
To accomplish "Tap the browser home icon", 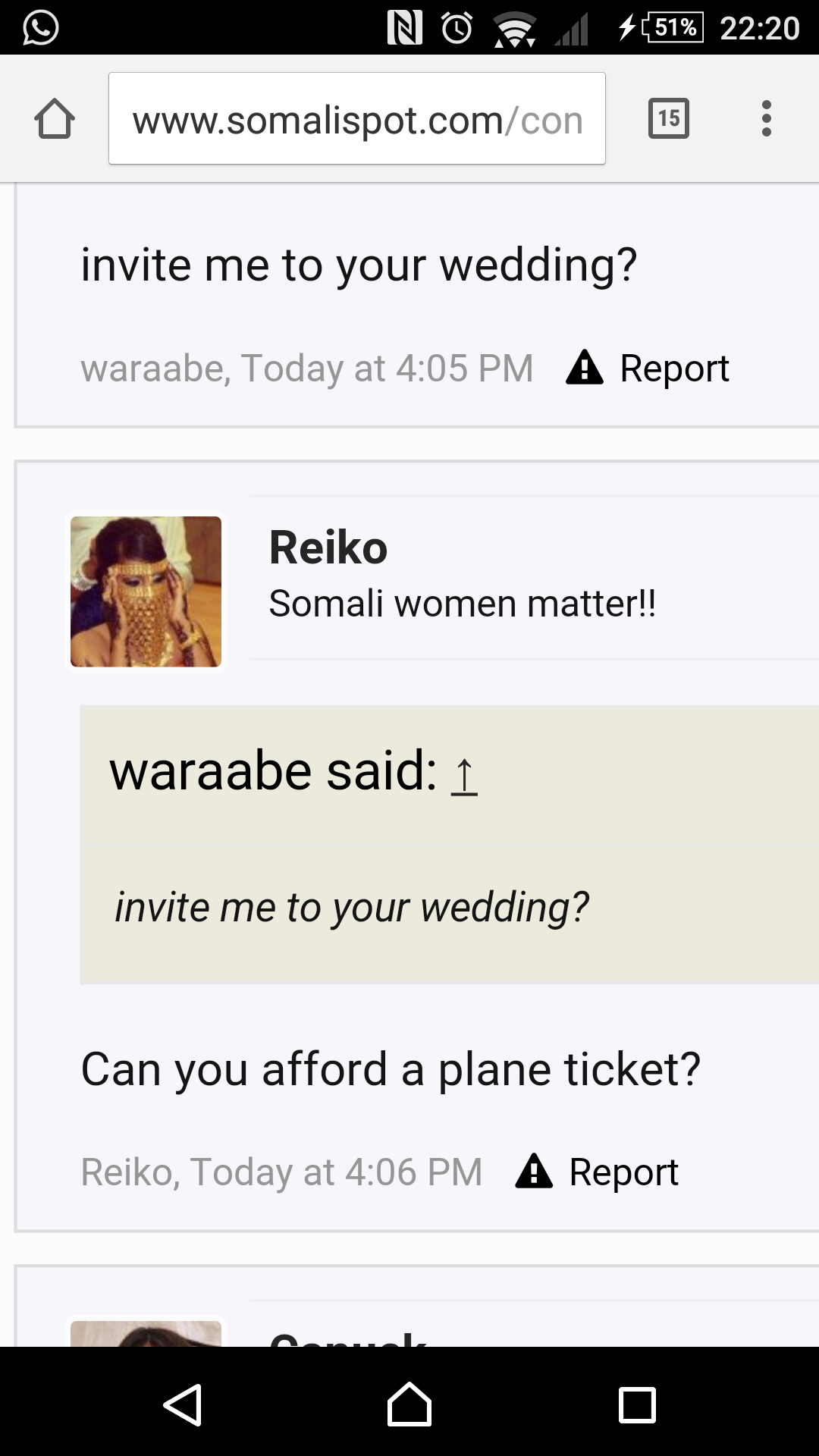I will click(55, 119).
